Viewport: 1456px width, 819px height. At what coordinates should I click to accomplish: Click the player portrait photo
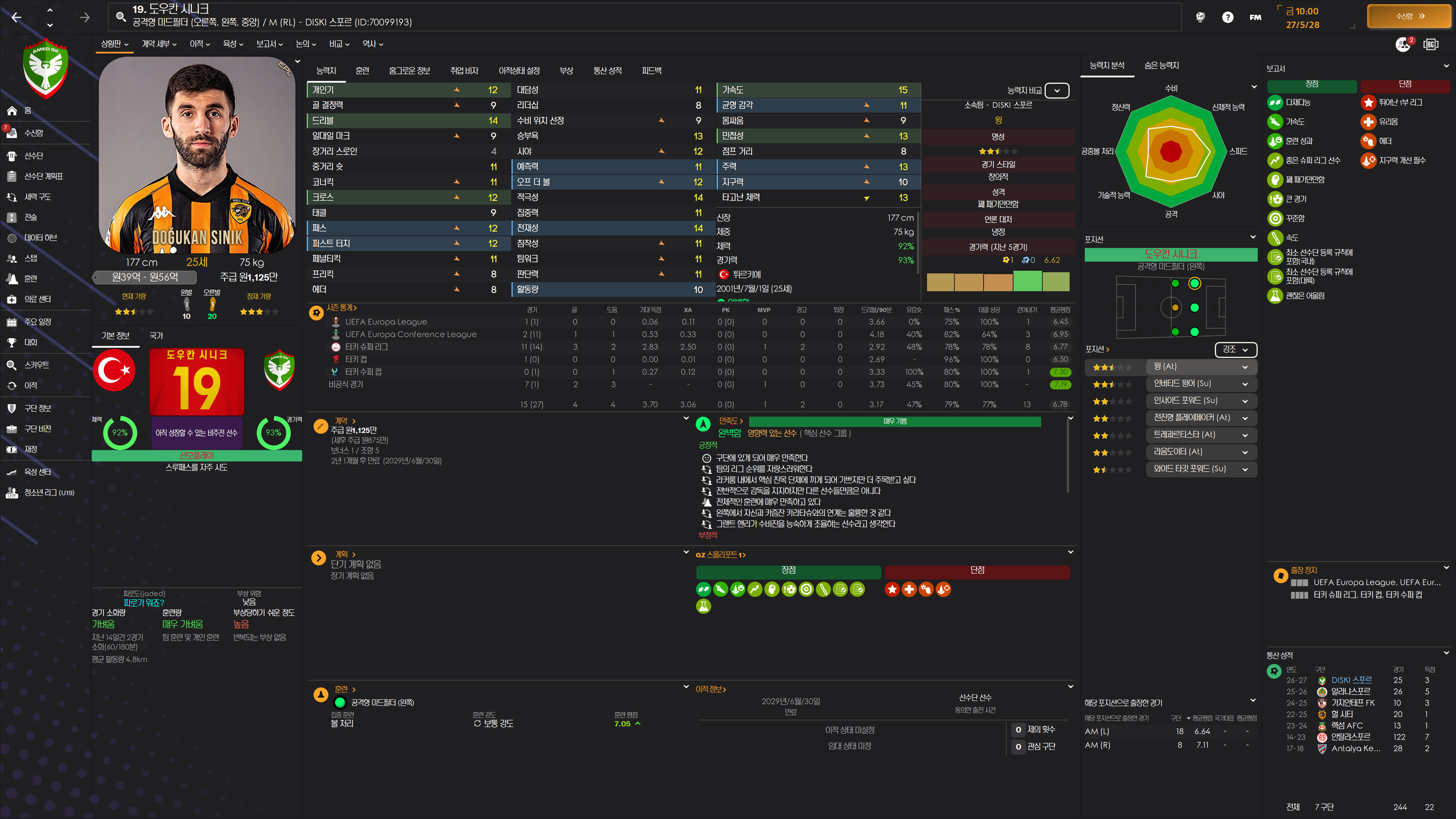[x=197, y=155]
